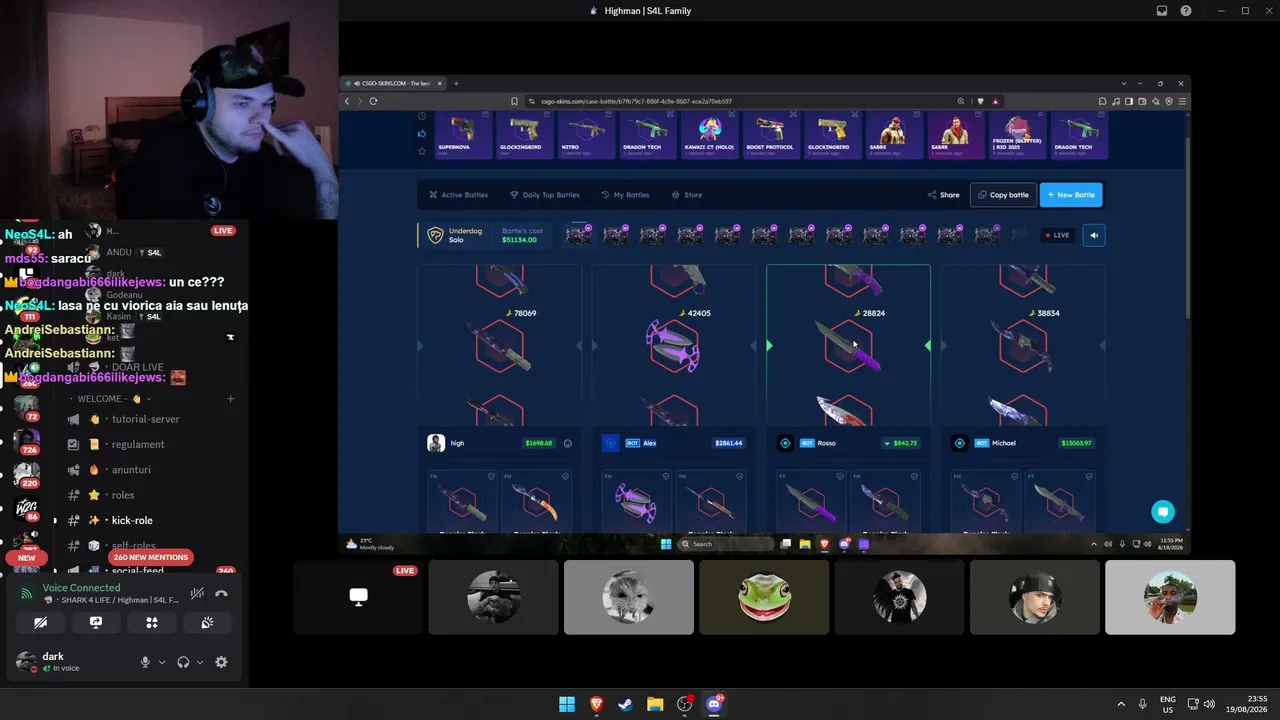This screenshot has width=1280, height=720.
Task: Open headphones output options arrow
Action: (199, 662)
